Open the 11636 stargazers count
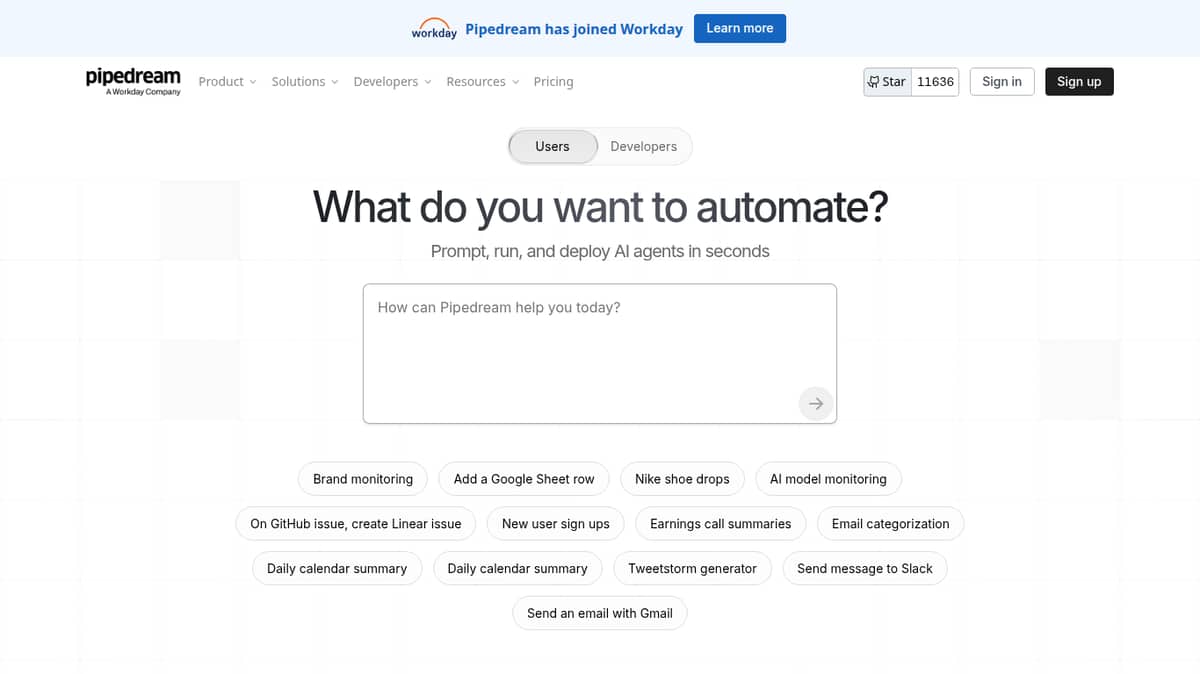The image size is (1200, 674). tap(935, 82)
